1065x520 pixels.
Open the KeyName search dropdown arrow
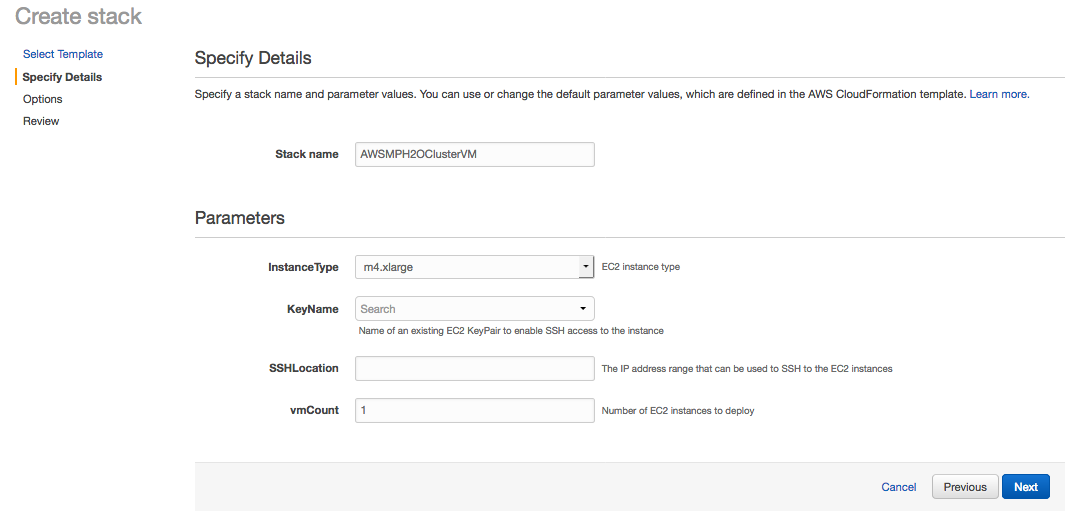[x=583, y=309]
